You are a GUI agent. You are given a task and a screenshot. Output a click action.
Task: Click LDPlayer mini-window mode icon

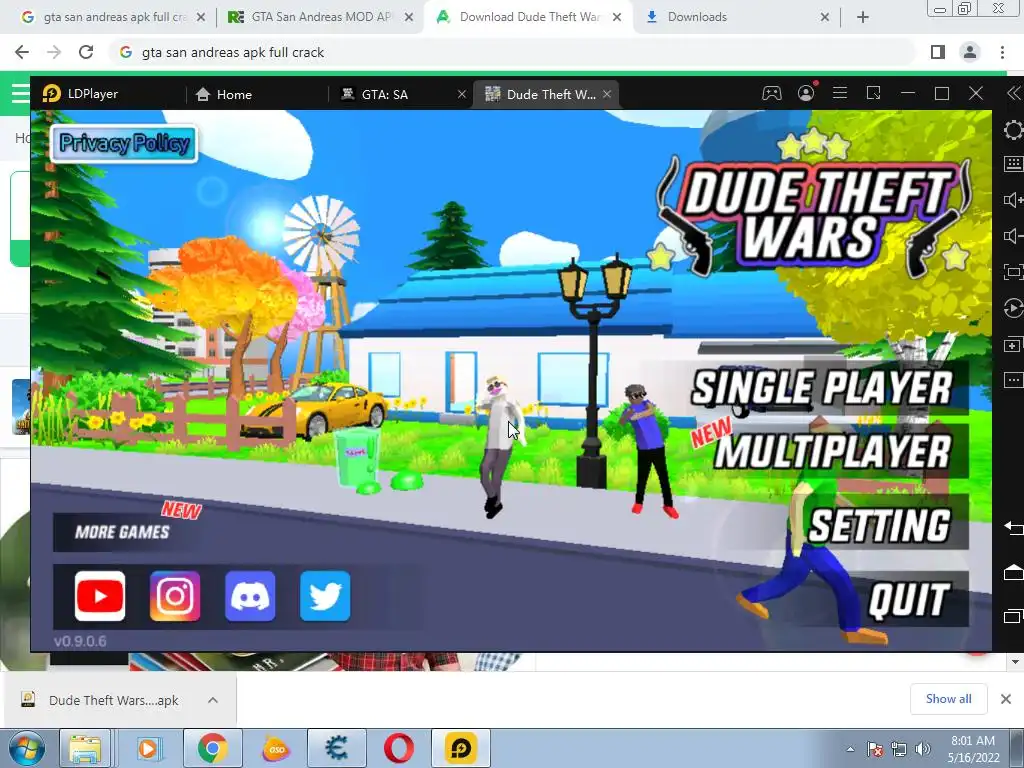tap(874, 93)
